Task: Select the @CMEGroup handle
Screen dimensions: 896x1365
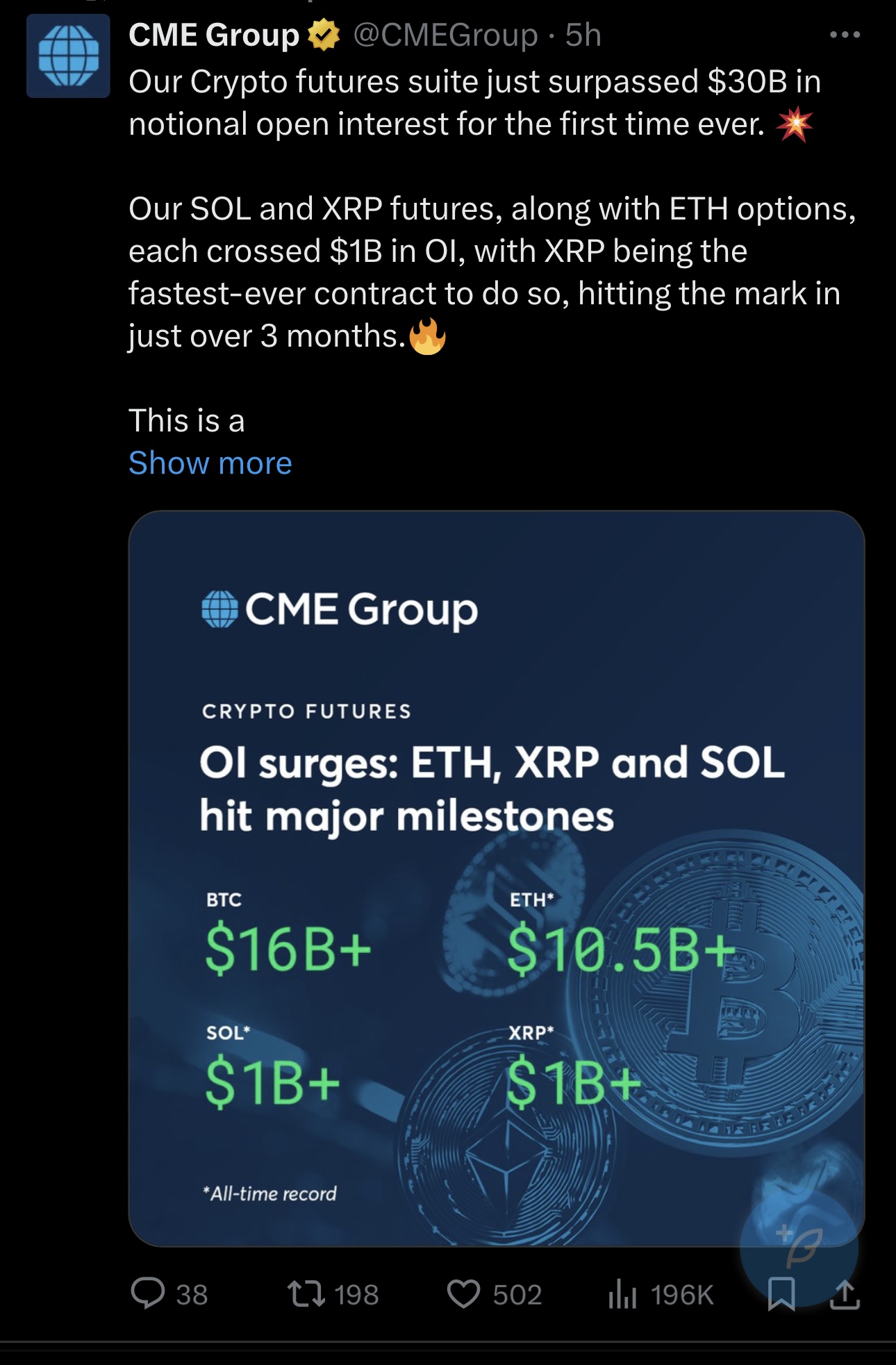Action: tap(445, 35)
